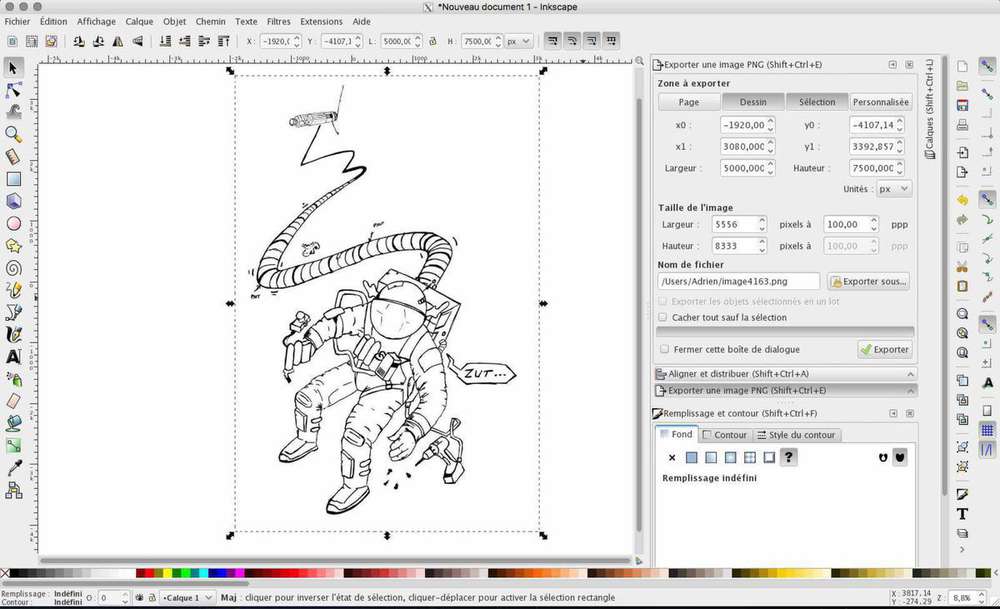Activate the Spray objects tool

pos(13,379)
